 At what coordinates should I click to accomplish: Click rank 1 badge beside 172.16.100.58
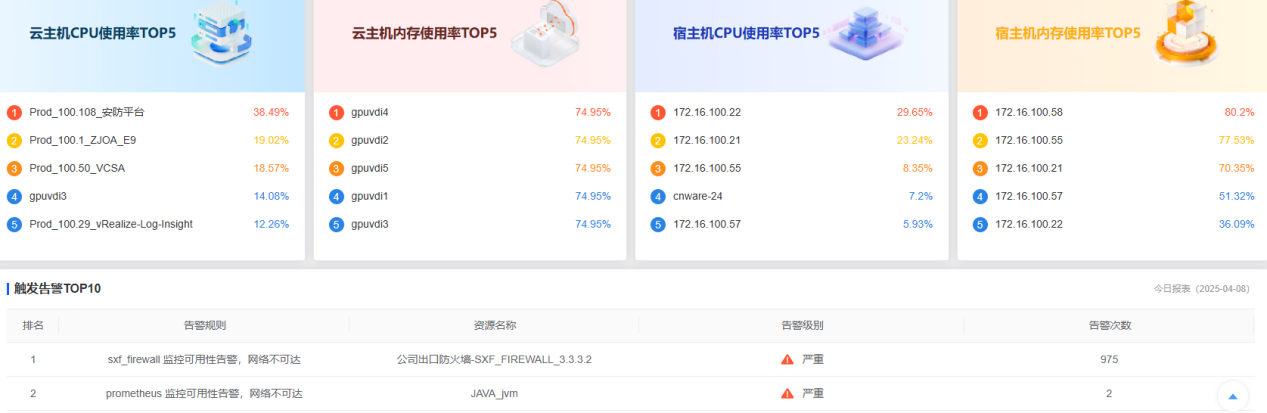click(x=980, y=112)
